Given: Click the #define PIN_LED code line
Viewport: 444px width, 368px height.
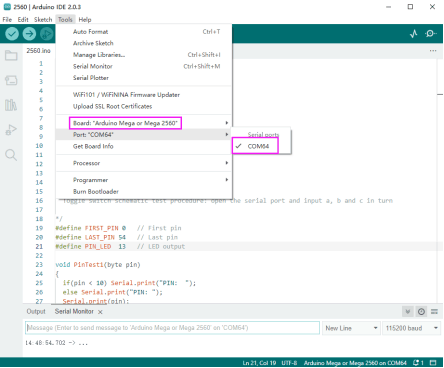Looking at the screenshot, I should coord(120,247).
